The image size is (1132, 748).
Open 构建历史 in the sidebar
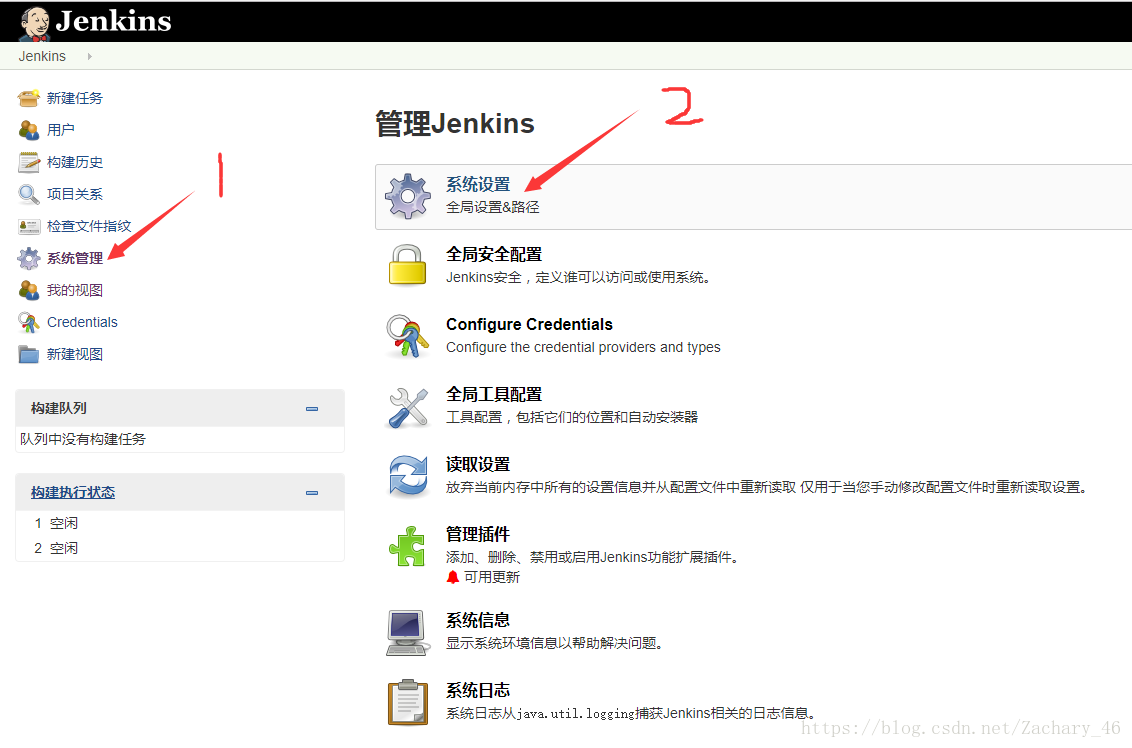click(x=74, y=162)
